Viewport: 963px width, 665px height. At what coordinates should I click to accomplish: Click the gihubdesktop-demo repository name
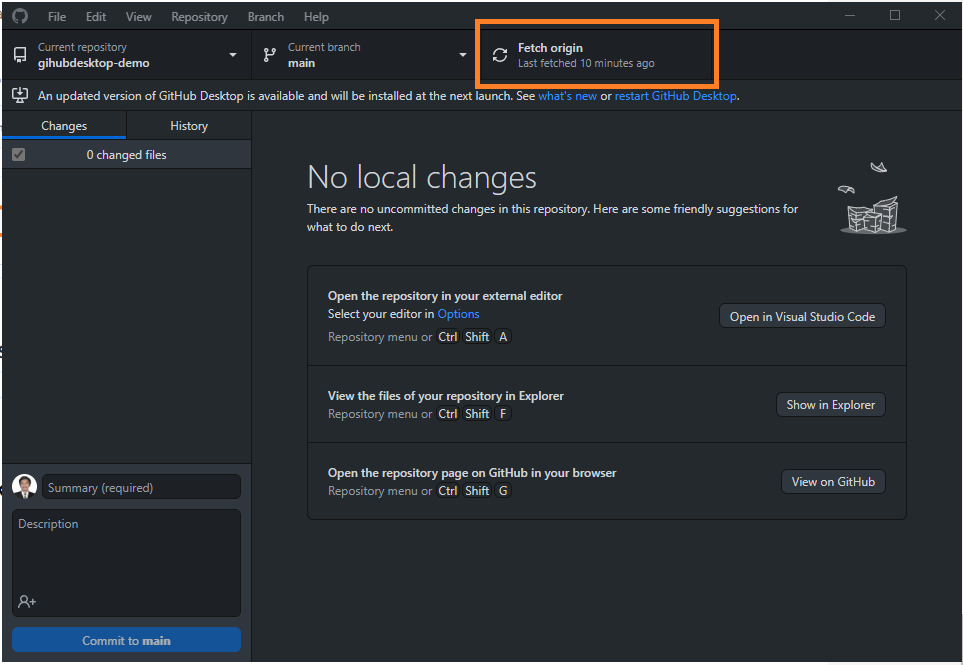93,63
